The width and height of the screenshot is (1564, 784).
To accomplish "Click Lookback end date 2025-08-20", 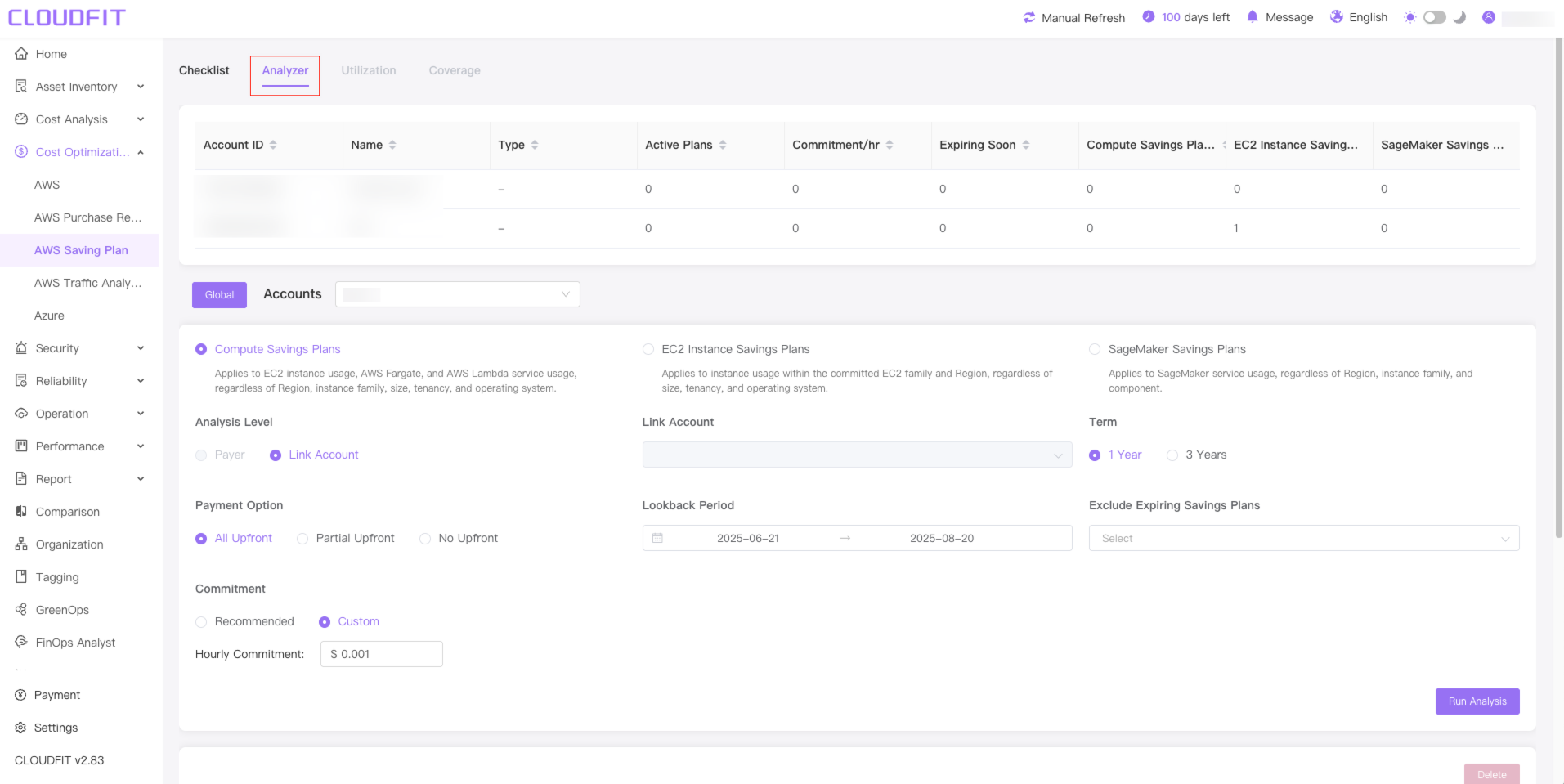I will 942,538.
